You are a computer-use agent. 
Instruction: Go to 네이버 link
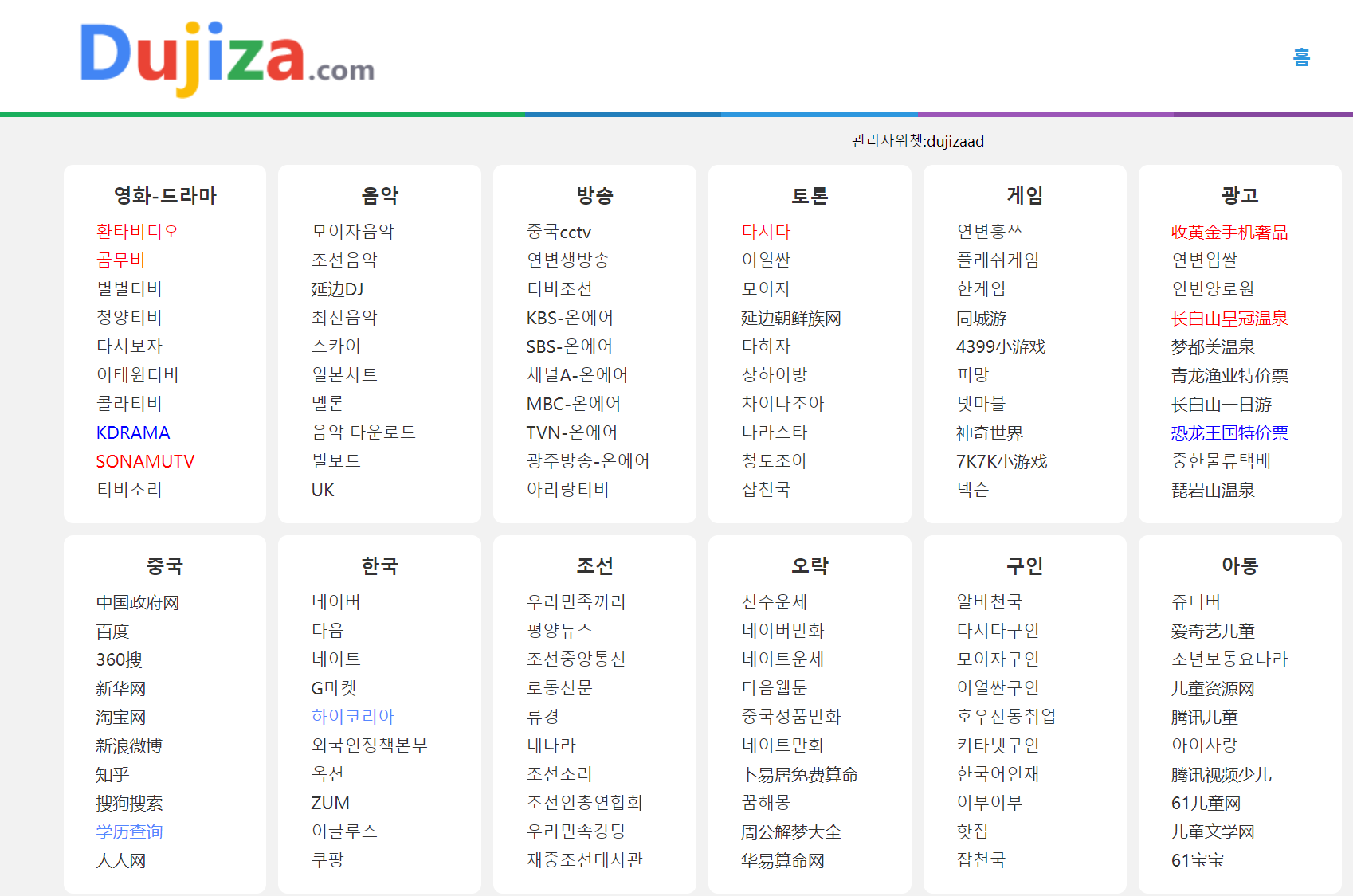click(335, 602)
